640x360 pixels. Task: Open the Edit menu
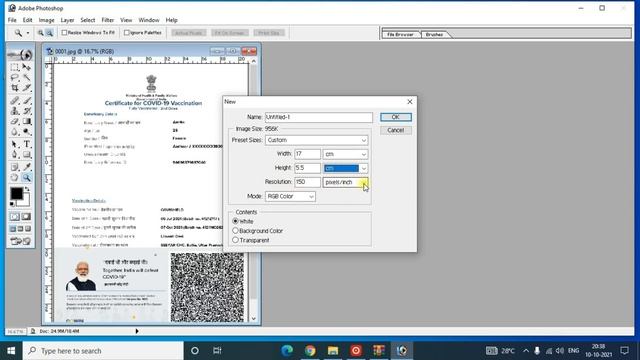[27, 20]
